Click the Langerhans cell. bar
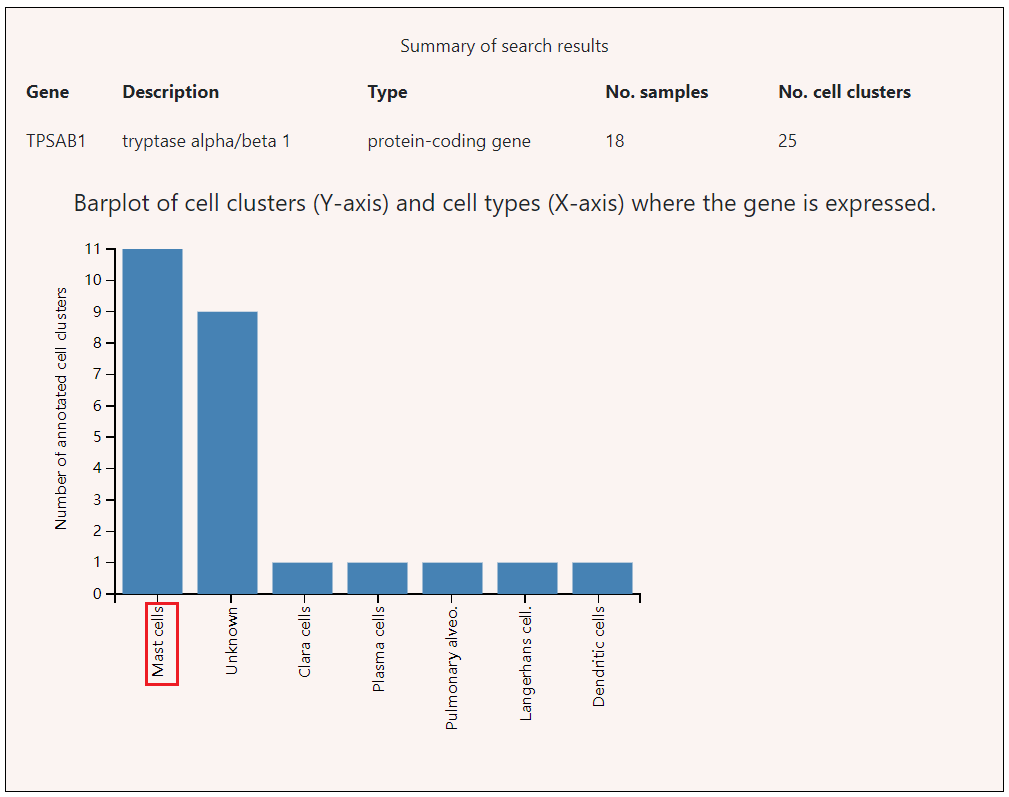The width and height of the screenshot is (1009, 797). (527, 578)
